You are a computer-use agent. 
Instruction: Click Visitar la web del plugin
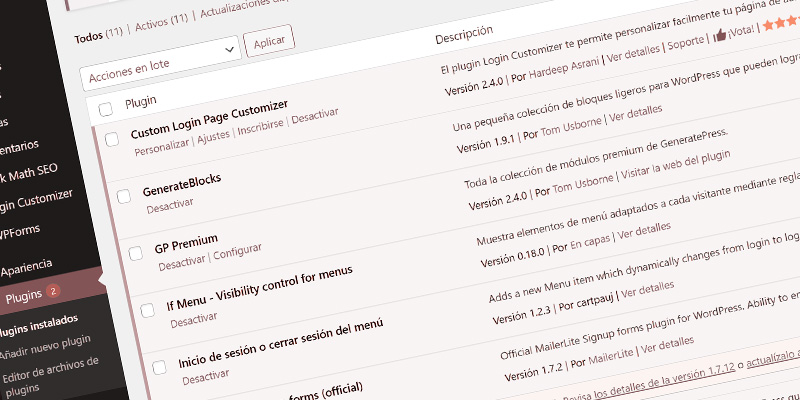(676, 164)
